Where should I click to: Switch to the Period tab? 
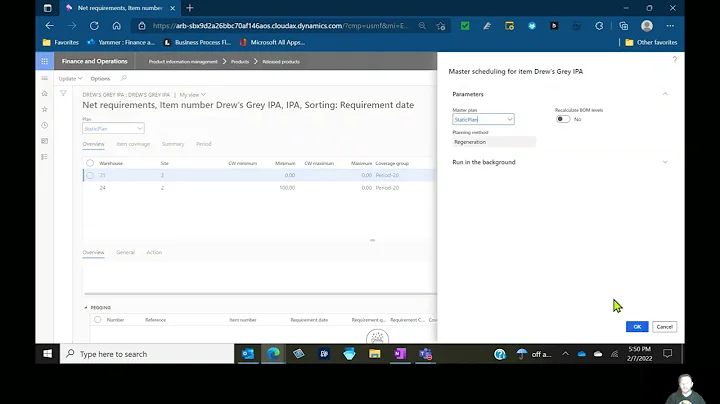(x=204, y=144)
